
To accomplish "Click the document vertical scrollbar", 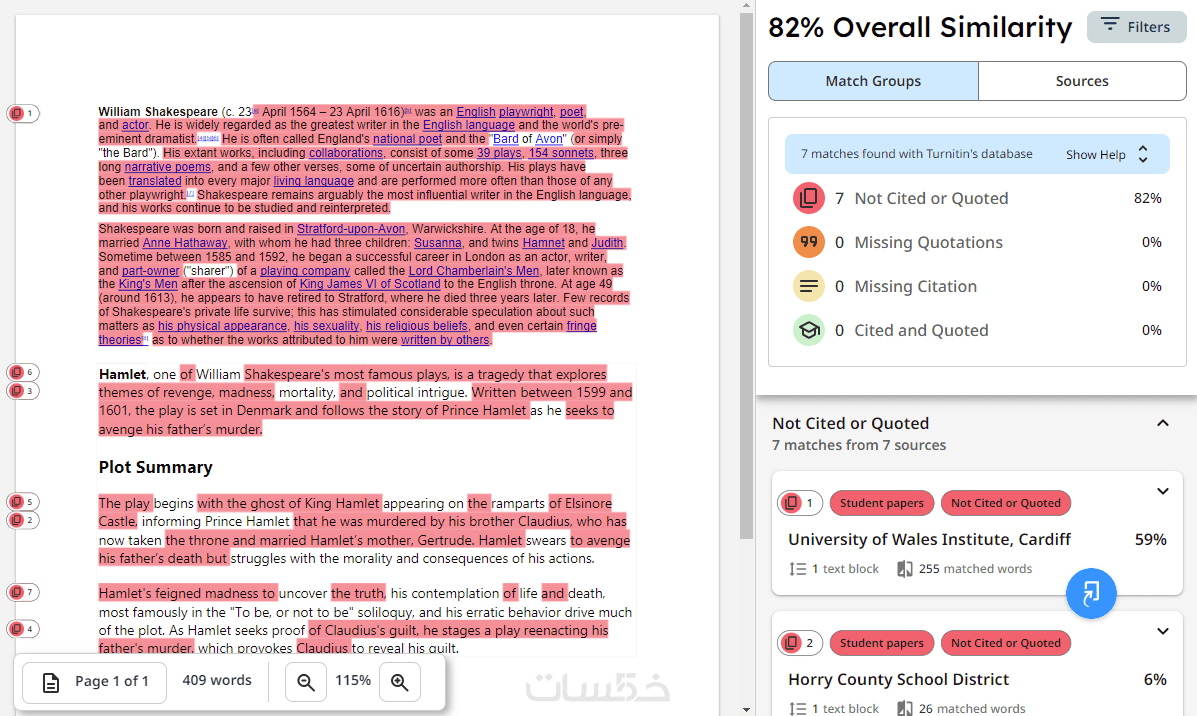I will tap(746, 270).
